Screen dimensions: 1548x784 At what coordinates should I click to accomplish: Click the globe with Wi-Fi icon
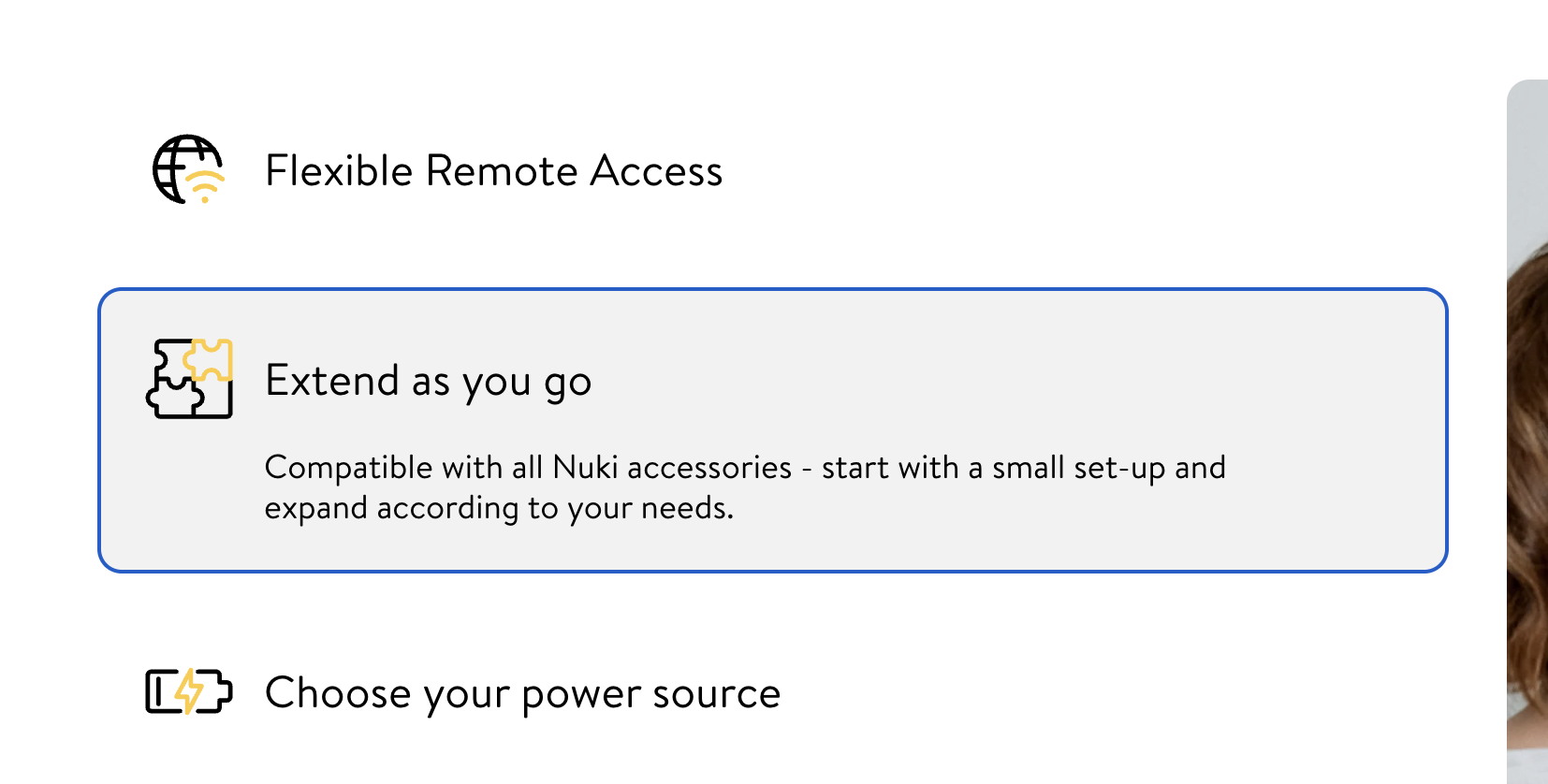188,169
